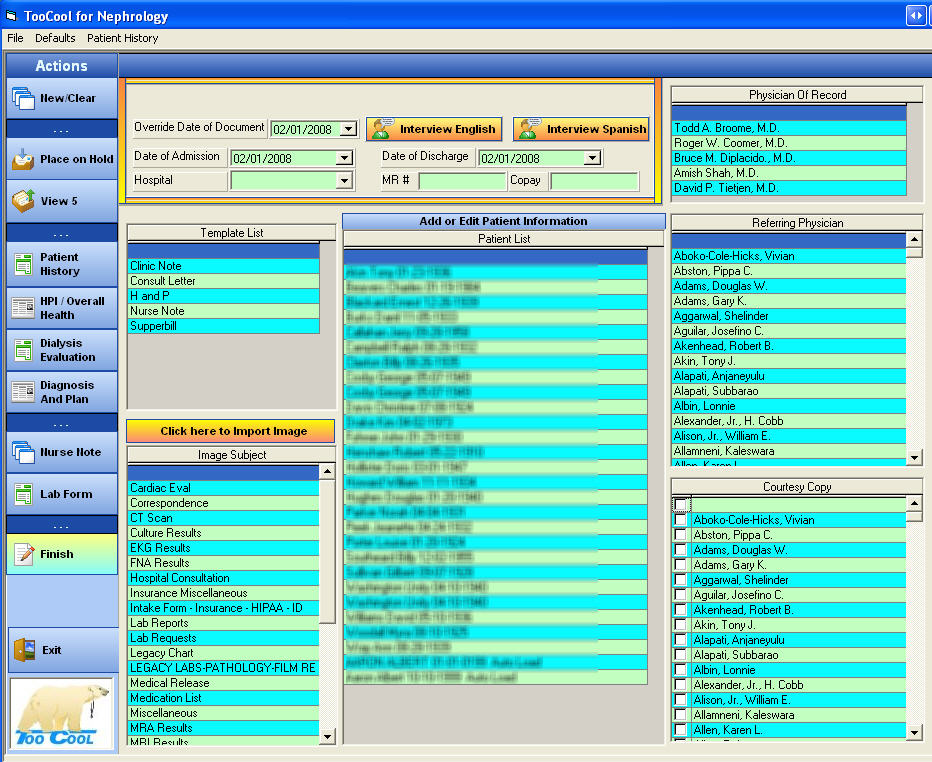The image size is (932, 762).
Task: Open Override Date of Document dropdown
Action: pyautogui.click(x=349, y=129)
